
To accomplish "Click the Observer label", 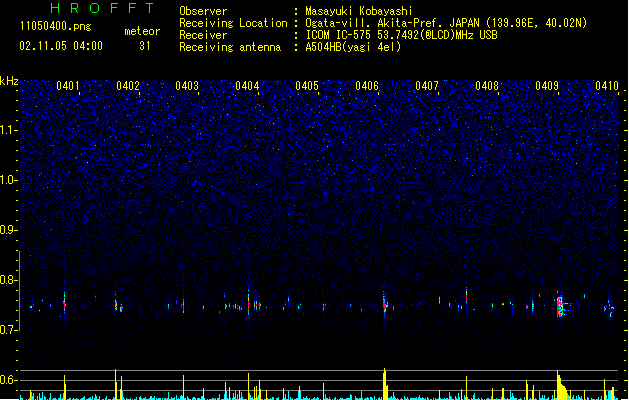I will [203, 11].
